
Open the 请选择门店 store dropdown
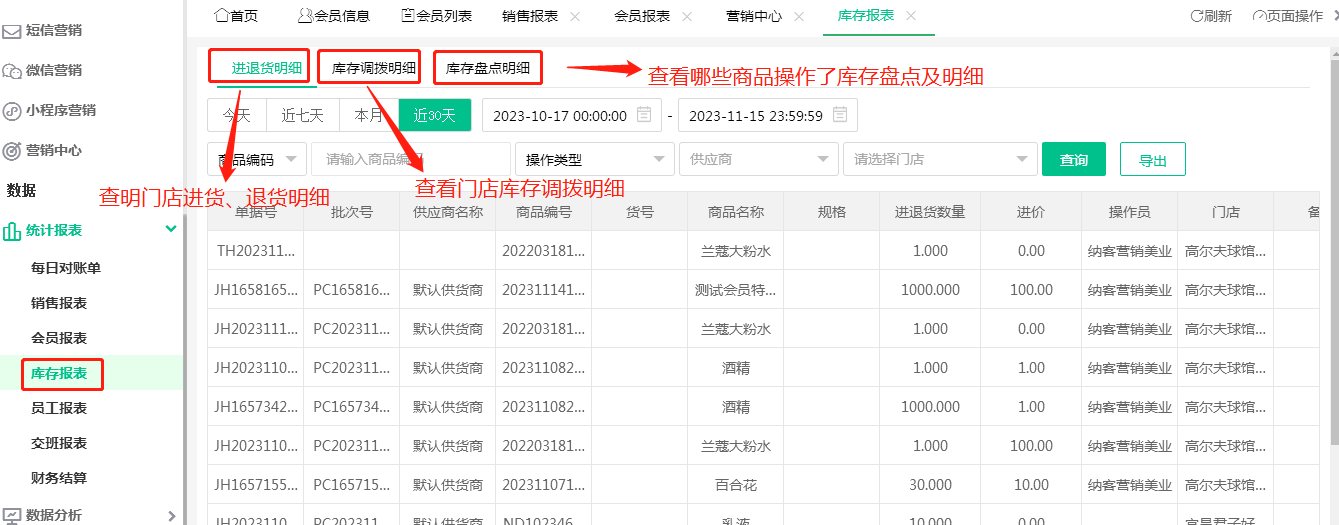pyautogui.click(x=940, y=159)
